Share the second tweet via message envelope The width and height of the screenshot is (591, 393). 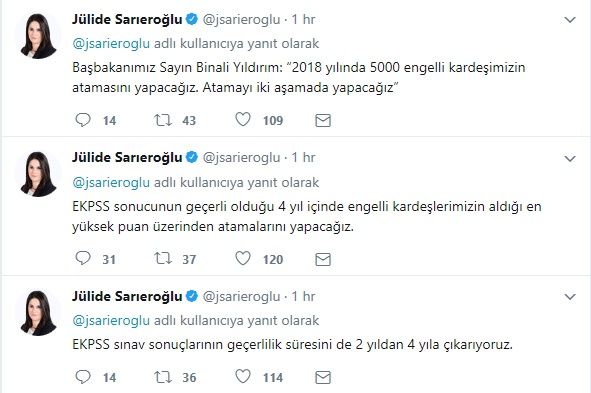(x=323, y=259)
